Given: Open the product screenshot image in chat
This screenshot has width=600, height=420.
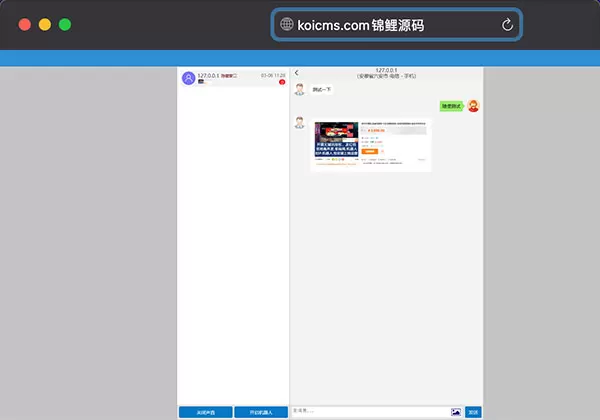Looking at the screenshot, I should point(370,145).
